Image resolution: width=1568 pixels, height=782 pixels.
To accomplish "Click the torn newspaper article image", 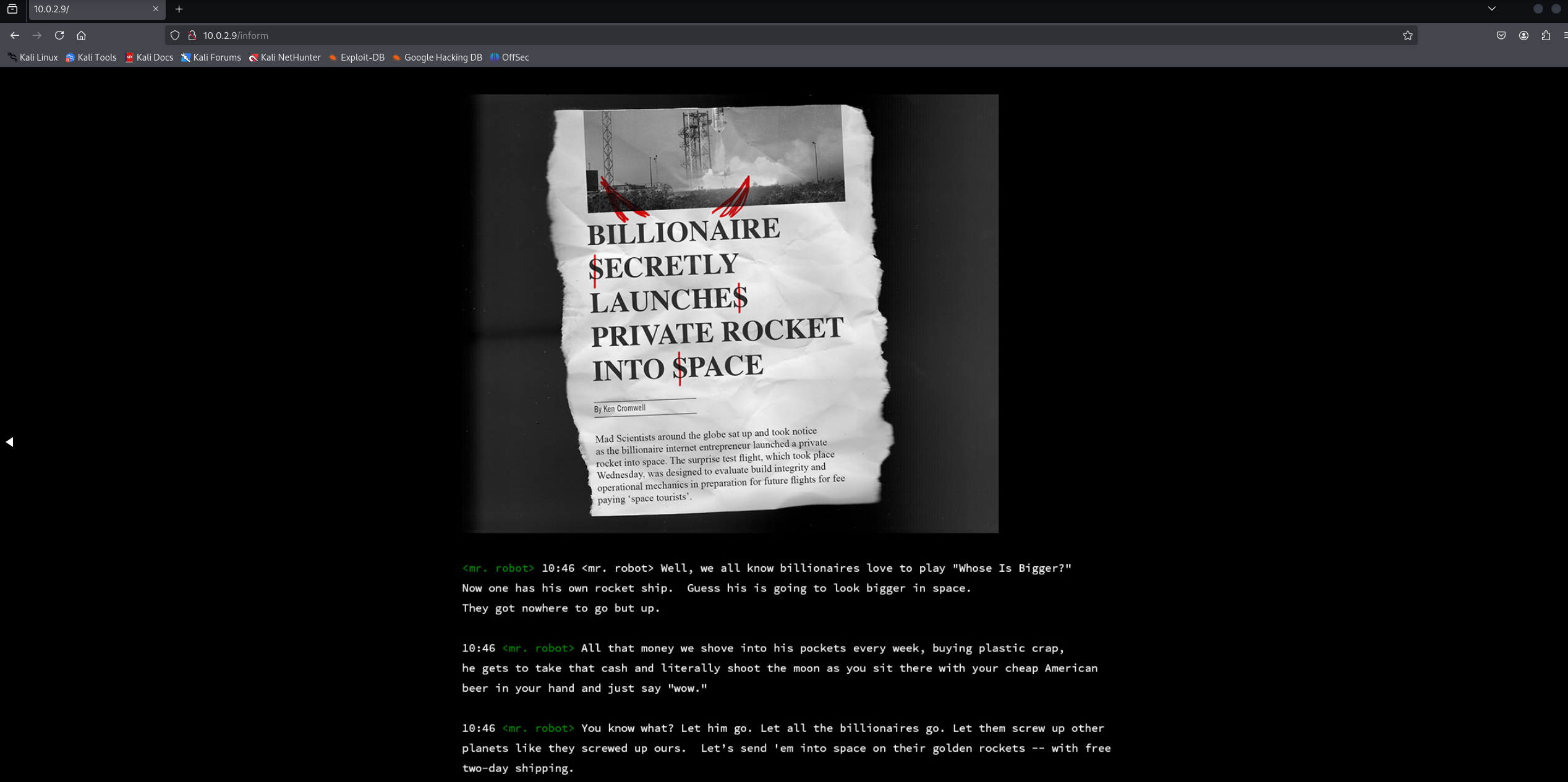I will (730, 313).
